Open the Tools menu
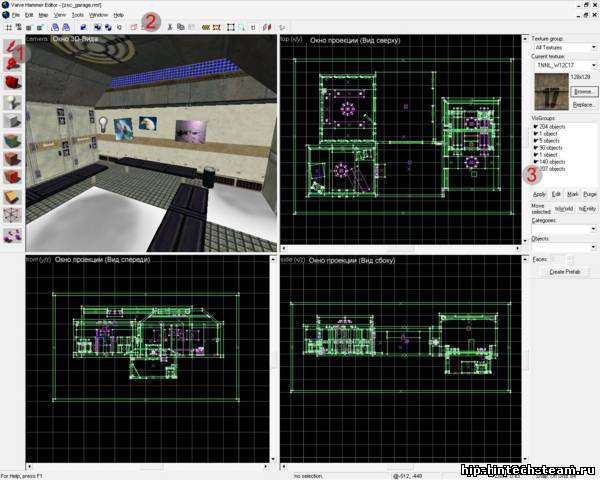This screenshot has height=480, width=600. (x=77, y=15)
